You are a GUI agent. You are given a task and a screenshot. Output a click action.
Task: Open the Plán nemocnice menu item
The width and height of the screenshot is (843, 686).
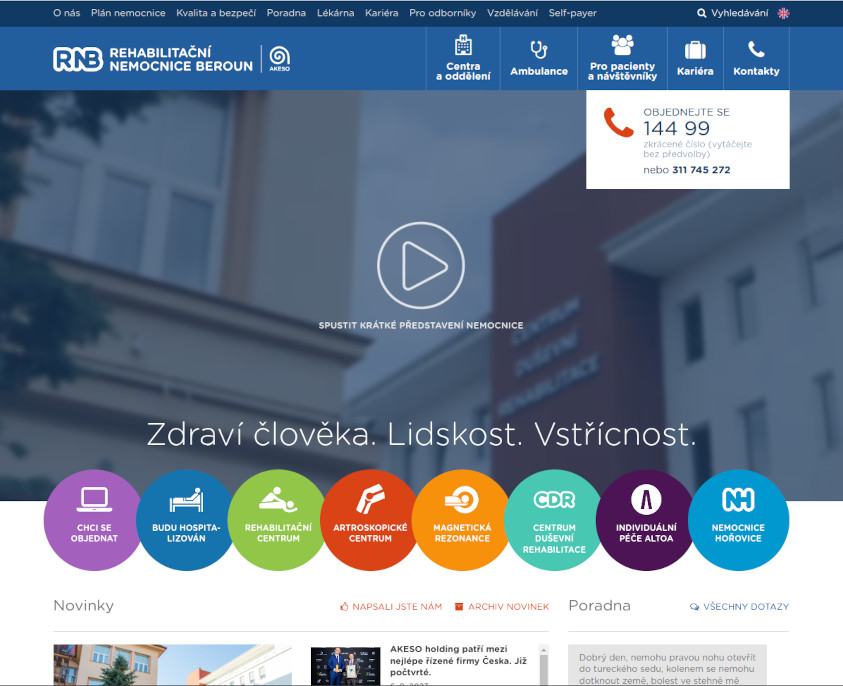click(x=128, y=13)
